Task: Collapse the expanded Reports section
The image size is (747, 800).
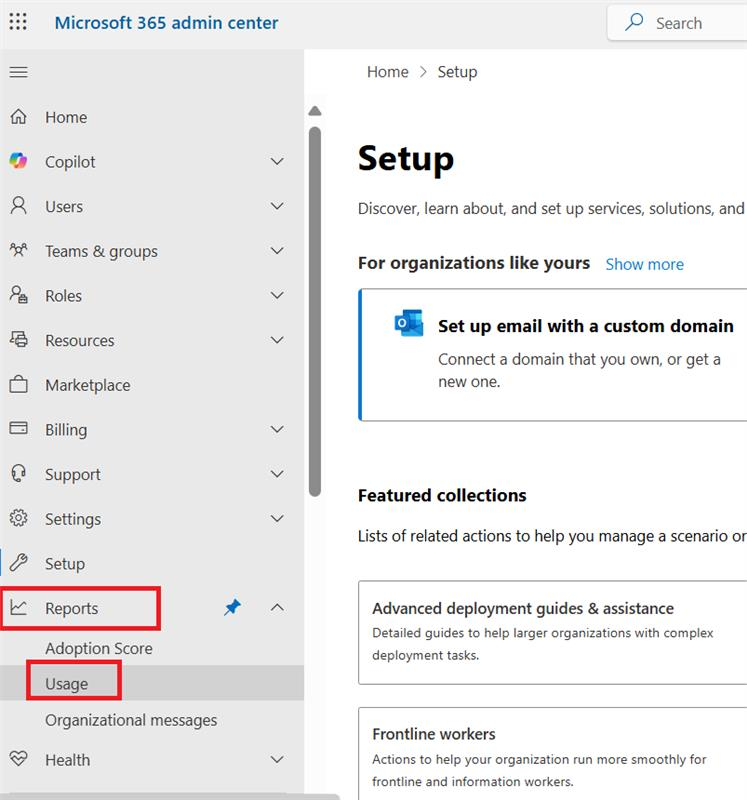Action: pos(277,608)
